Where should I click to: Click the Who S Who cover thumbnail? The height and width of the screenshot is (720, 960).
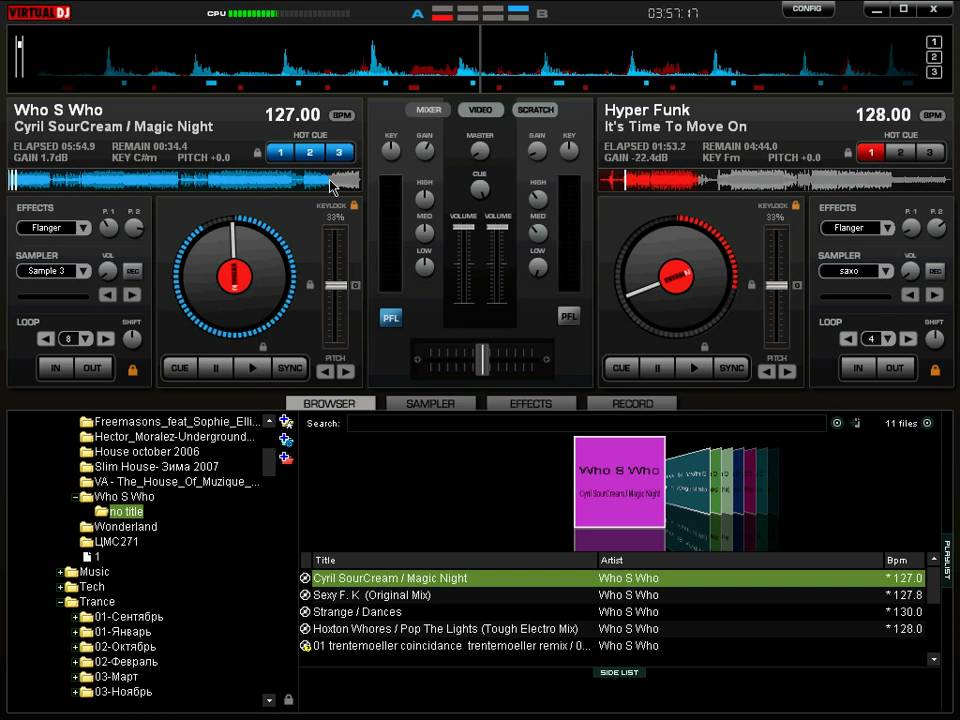point(620,482)
